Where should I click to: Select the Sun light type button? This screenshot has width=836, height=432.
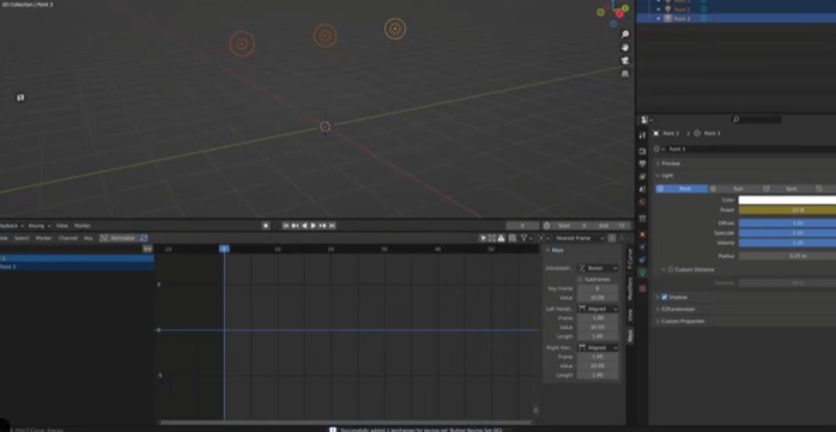[x=735, y=188]
